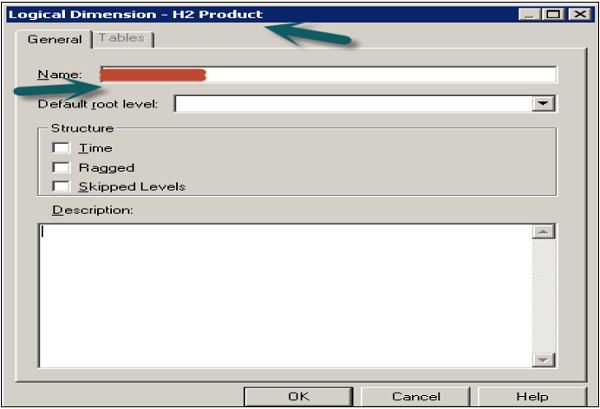
Task: Click the Description scrollbar track
Action: click(x=543, y=295)
